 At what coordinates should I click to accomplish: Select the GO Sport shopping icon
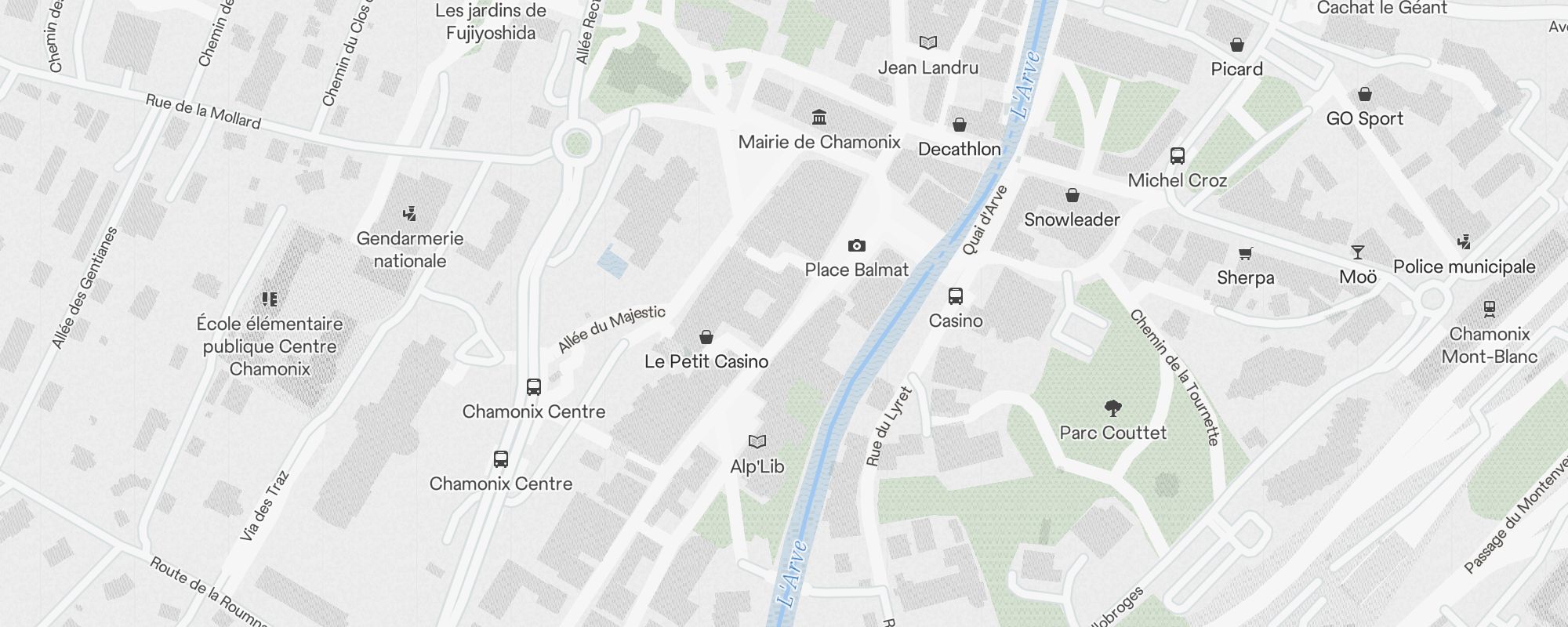click(x=1365, y=94)
